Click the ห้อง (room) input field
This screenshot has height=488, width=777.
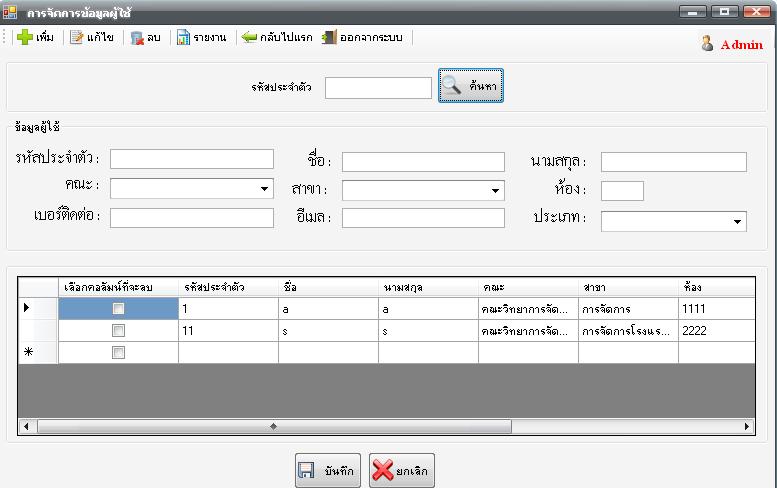[x=622, y=191]
